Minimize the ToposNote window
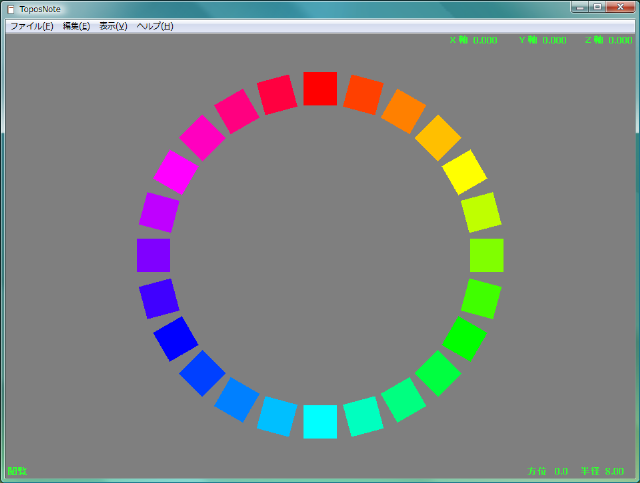Image resolution: width=640 pixels, height=483 pixels. pos(580,7)
